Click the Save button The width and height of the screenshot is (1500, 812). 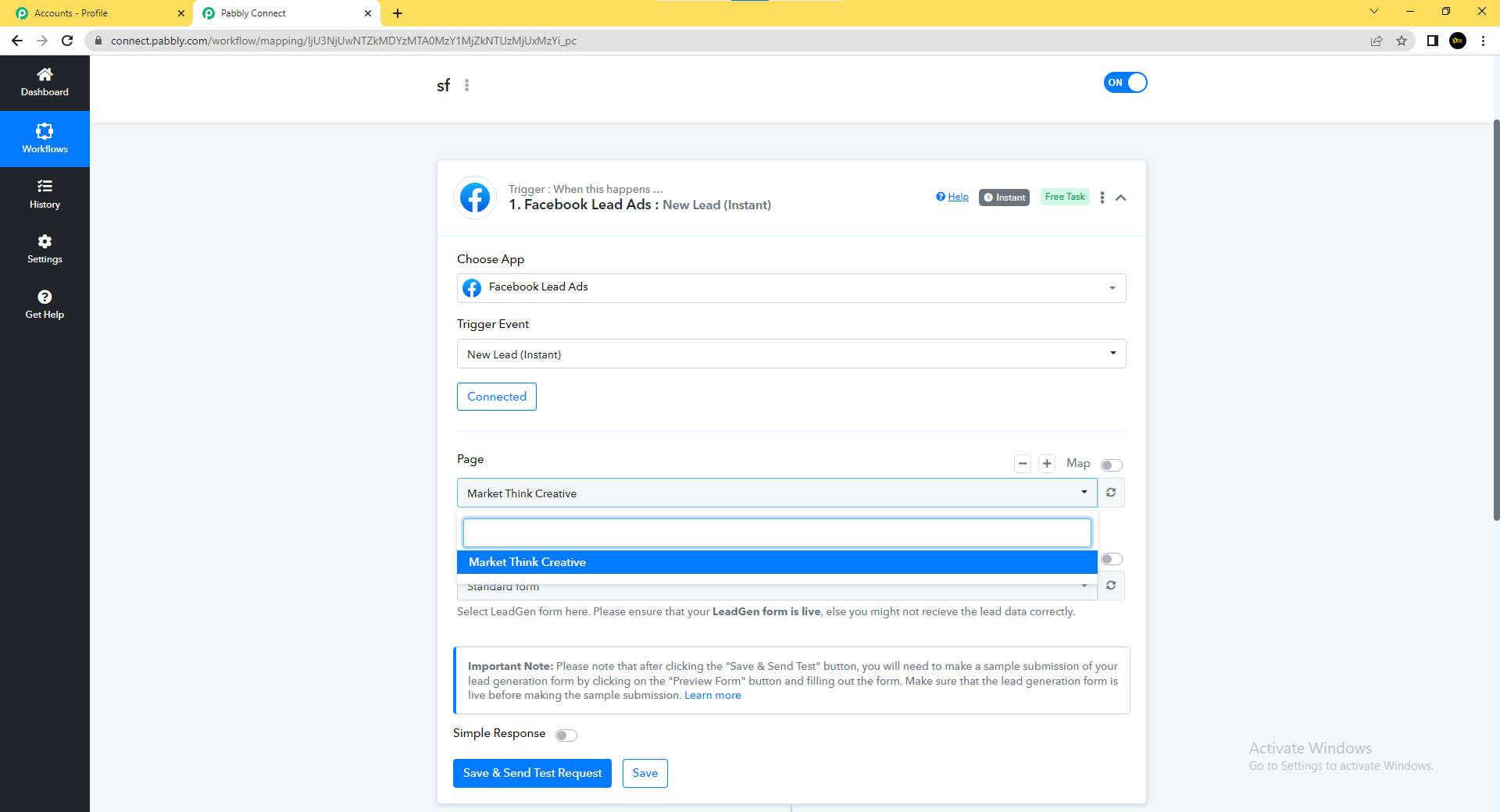645,773
